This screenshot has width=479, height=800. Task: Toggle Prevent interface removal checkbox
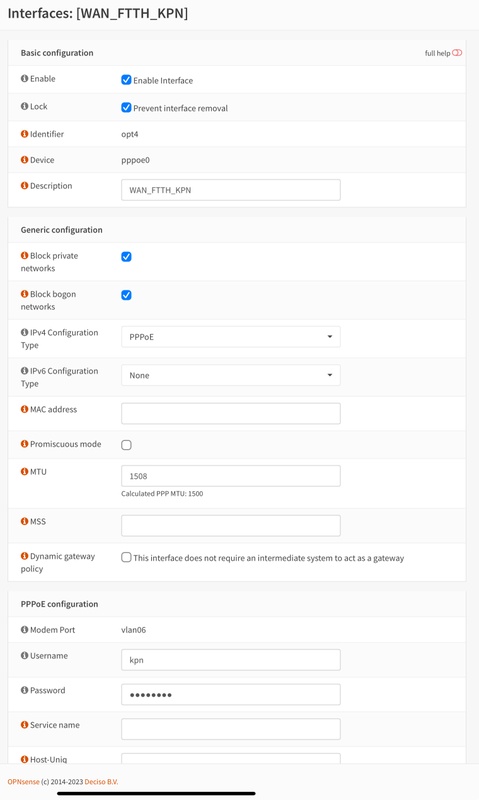126,108
